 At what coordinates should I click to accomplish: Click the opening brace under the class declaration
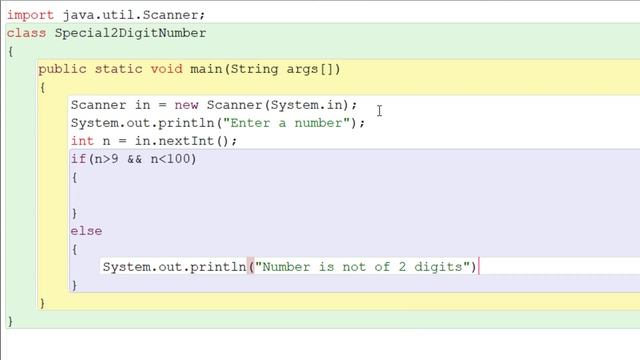[10, 51]
